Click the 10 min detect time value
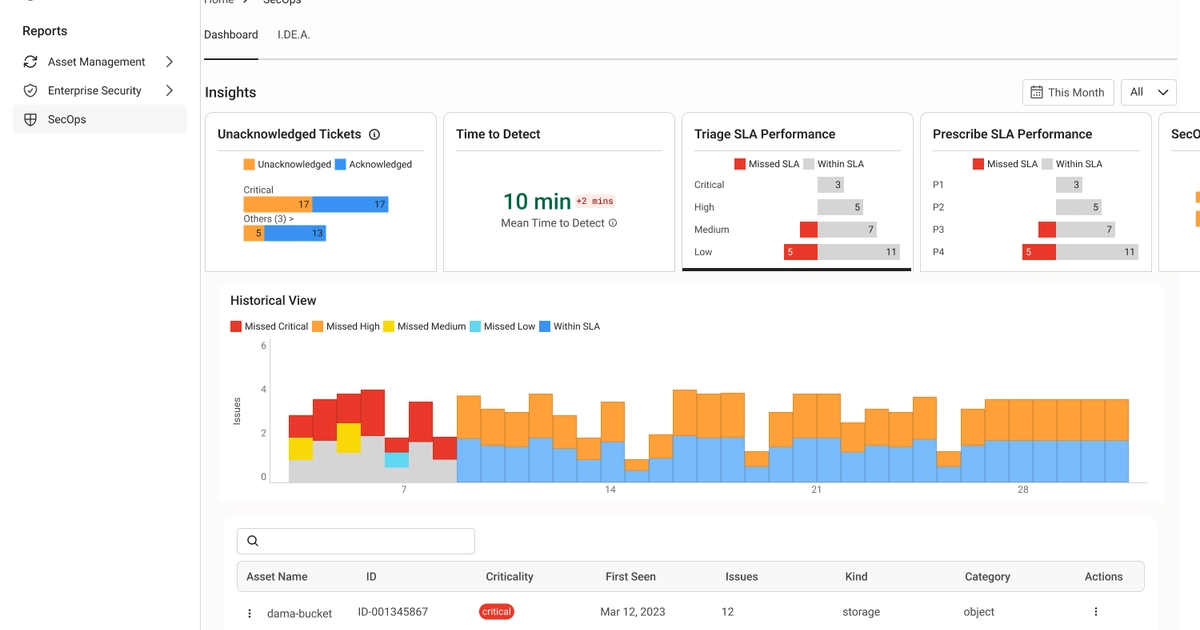 click(x=537, y=201)
